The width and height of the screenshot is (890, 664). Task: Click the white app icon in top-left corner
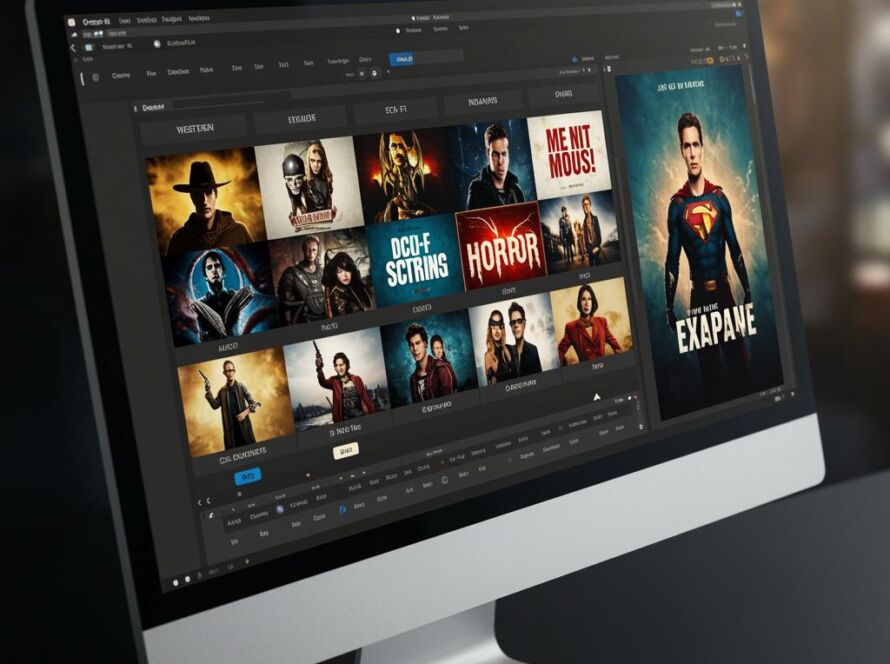coord(71,22)
